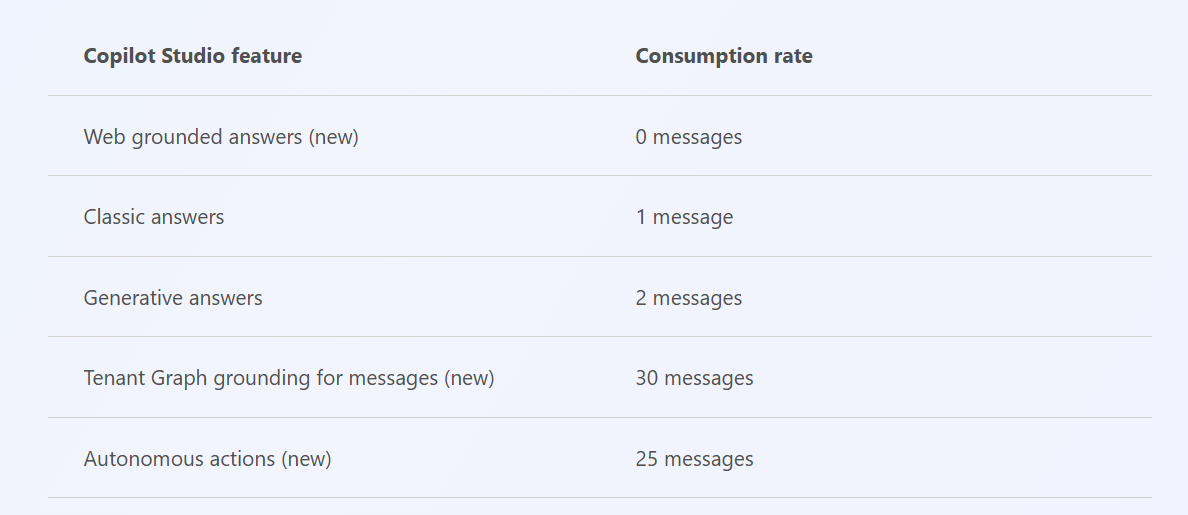Click the "30 messages" rate value
The width and height of the screenshot is (1188, 515).
694,378
